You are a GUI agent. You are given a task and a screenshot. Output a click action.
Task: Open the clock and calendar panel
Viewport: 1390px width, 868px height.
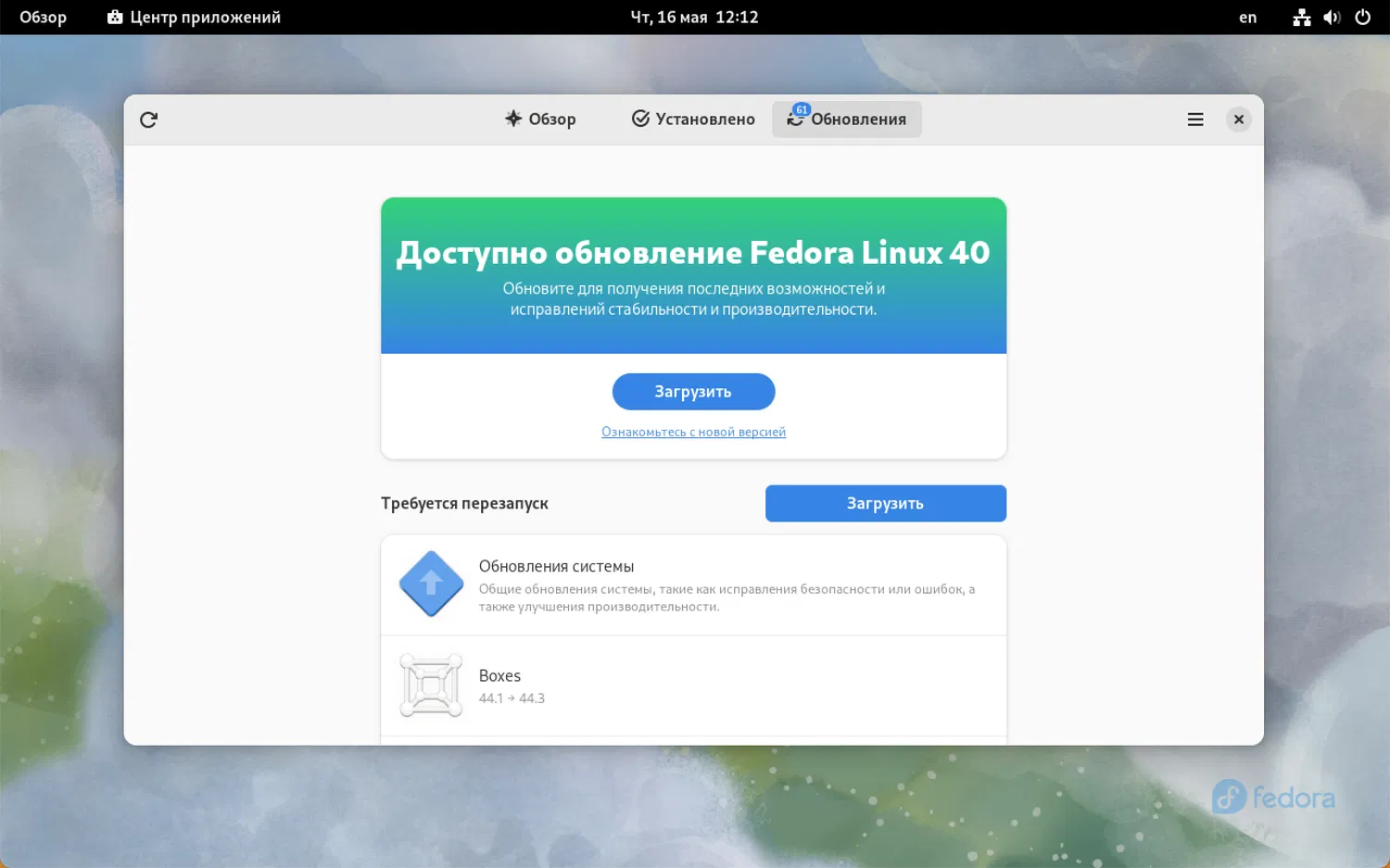coord(694,18)
